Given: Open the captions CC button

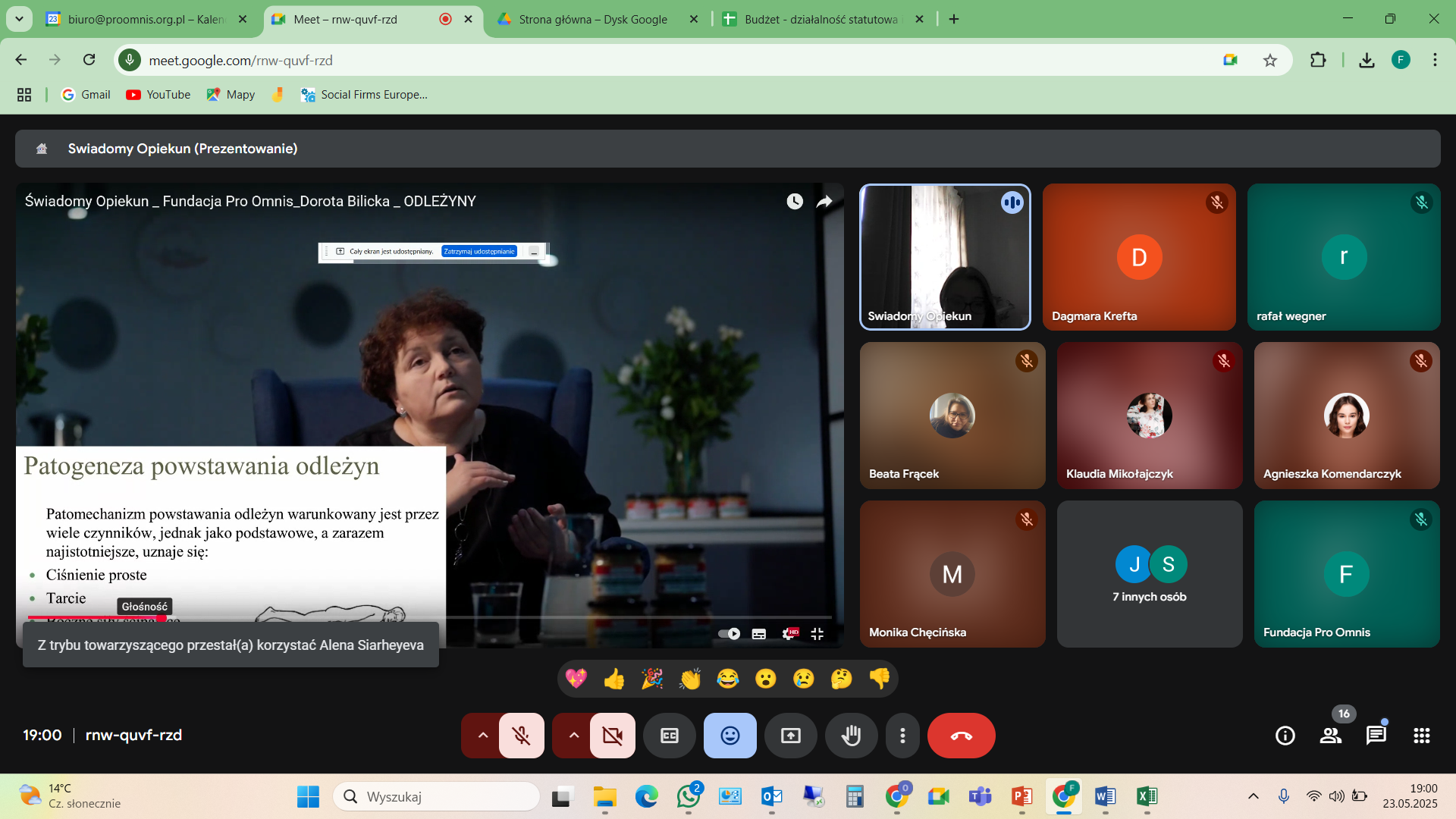Looking at the screenshot, I should (x=669, y=736).
